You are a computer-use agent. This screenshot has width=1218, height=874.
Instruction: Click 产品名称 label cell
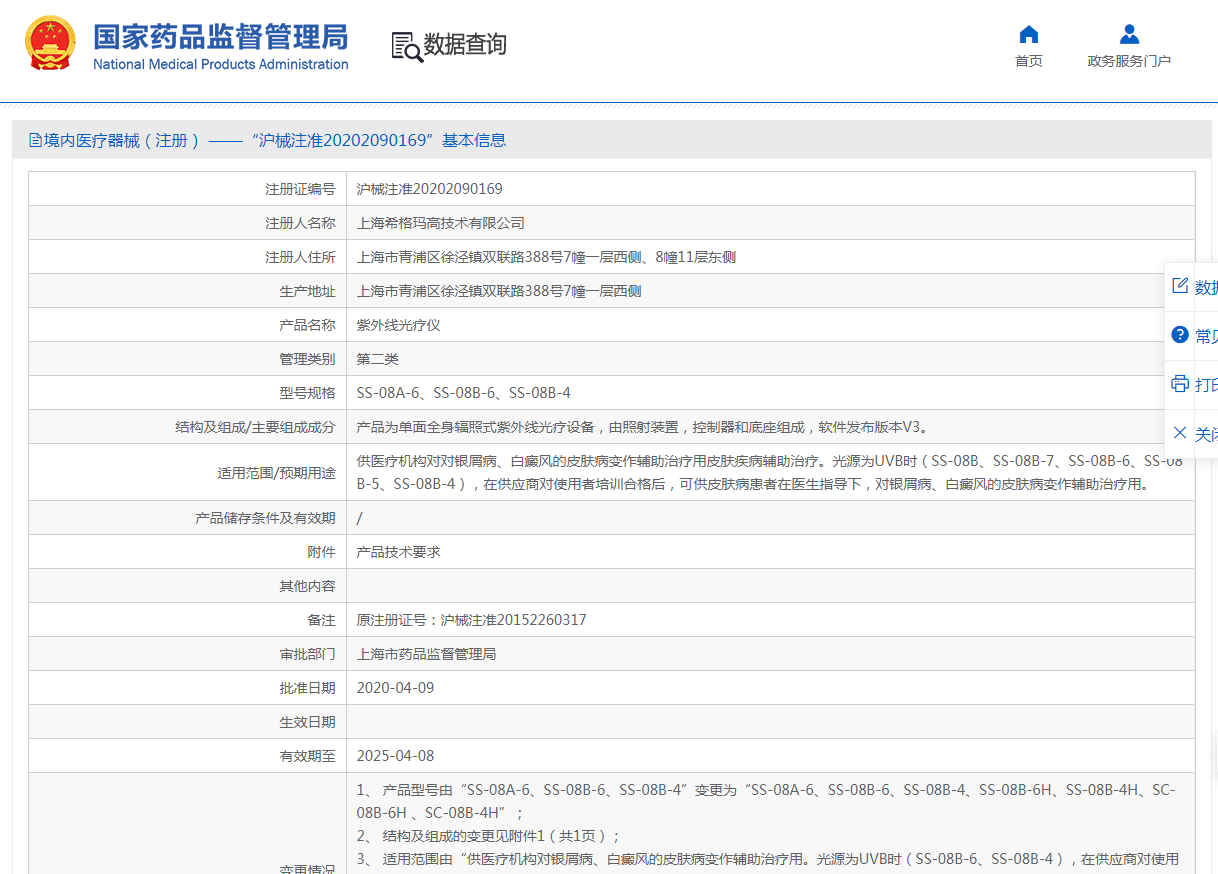coord(187,325)
